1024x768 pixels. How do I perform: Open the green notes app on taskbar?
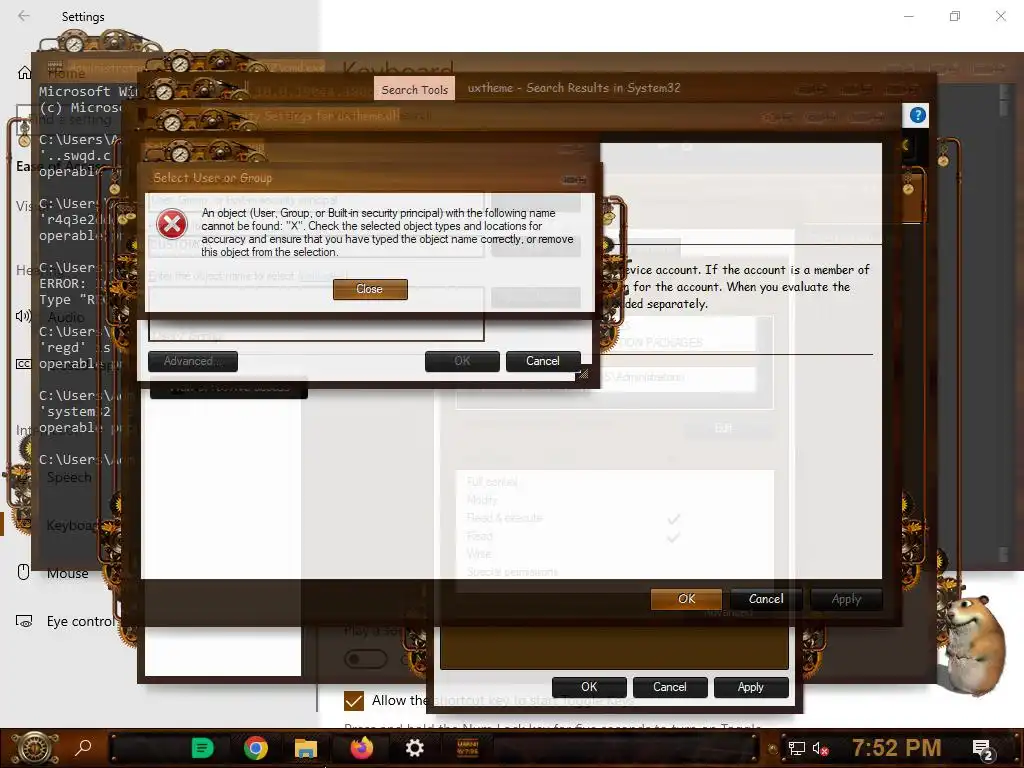202,748
